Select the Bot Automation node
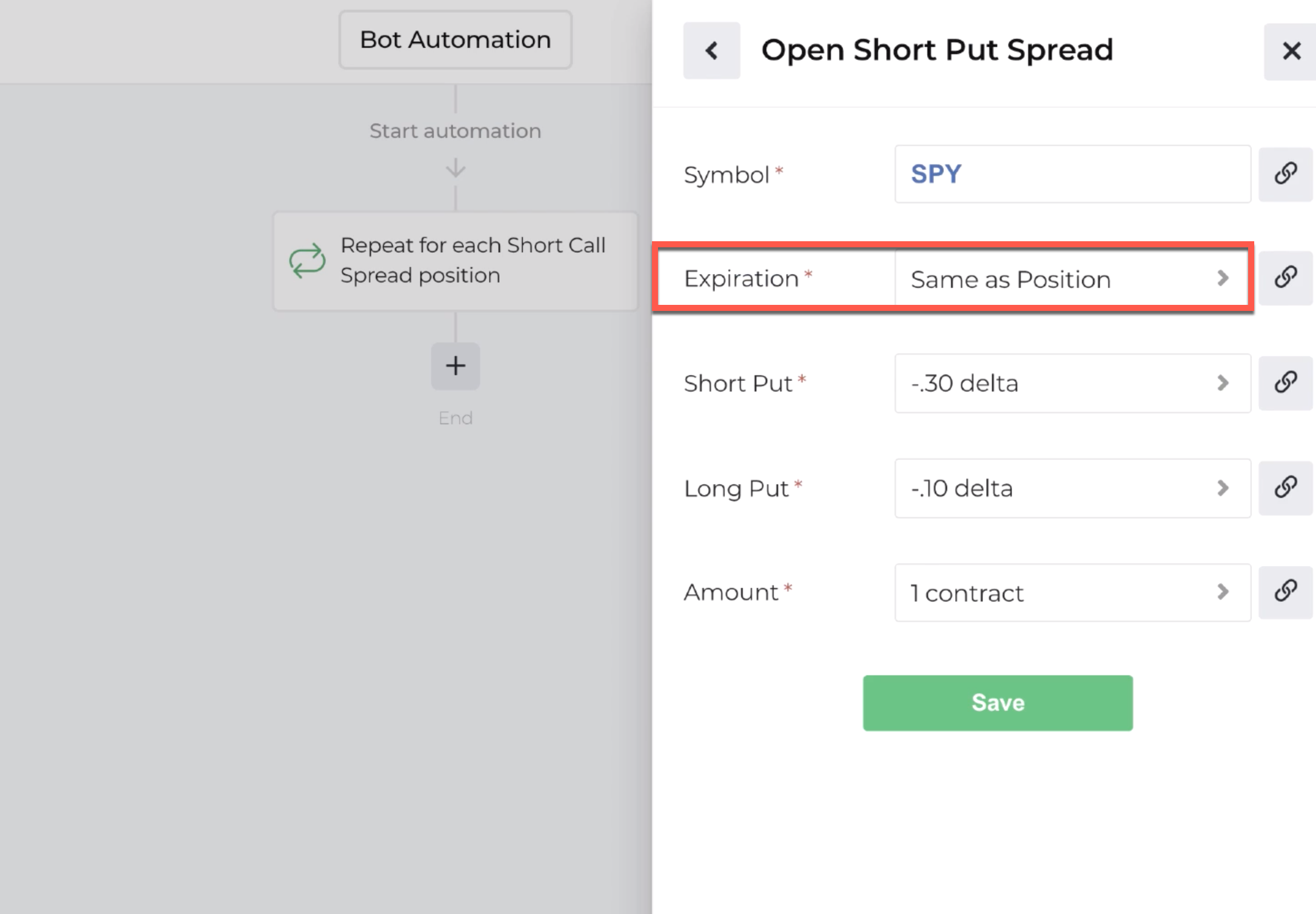Viewport: 1316px width, 914px height. pyautogui.click(x=455, y=39)
